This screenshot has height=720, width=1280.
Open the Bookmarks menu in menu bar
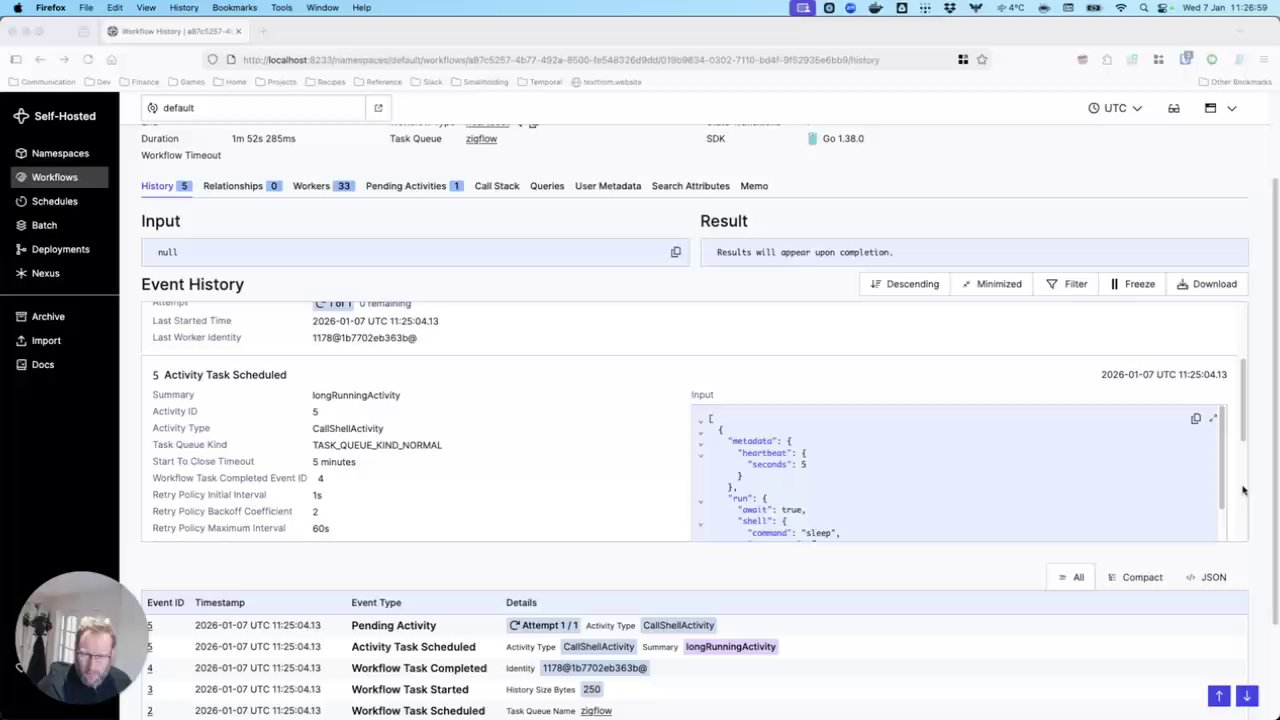pyautogui.click(x=234, y=8)
